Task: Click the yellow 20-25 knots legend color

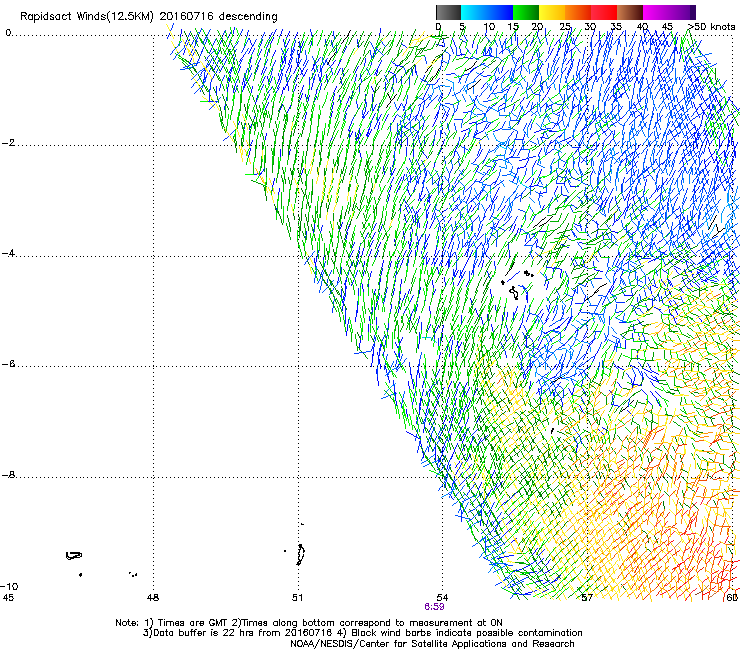Action: 552,12
